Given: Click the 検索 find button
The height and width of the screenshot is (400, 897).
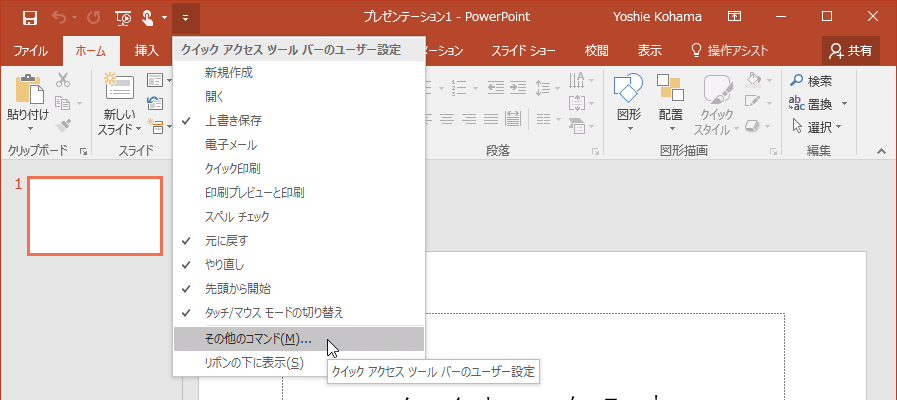Looking at the screenshot, I should pyautogui.click(x=811, y=81).
